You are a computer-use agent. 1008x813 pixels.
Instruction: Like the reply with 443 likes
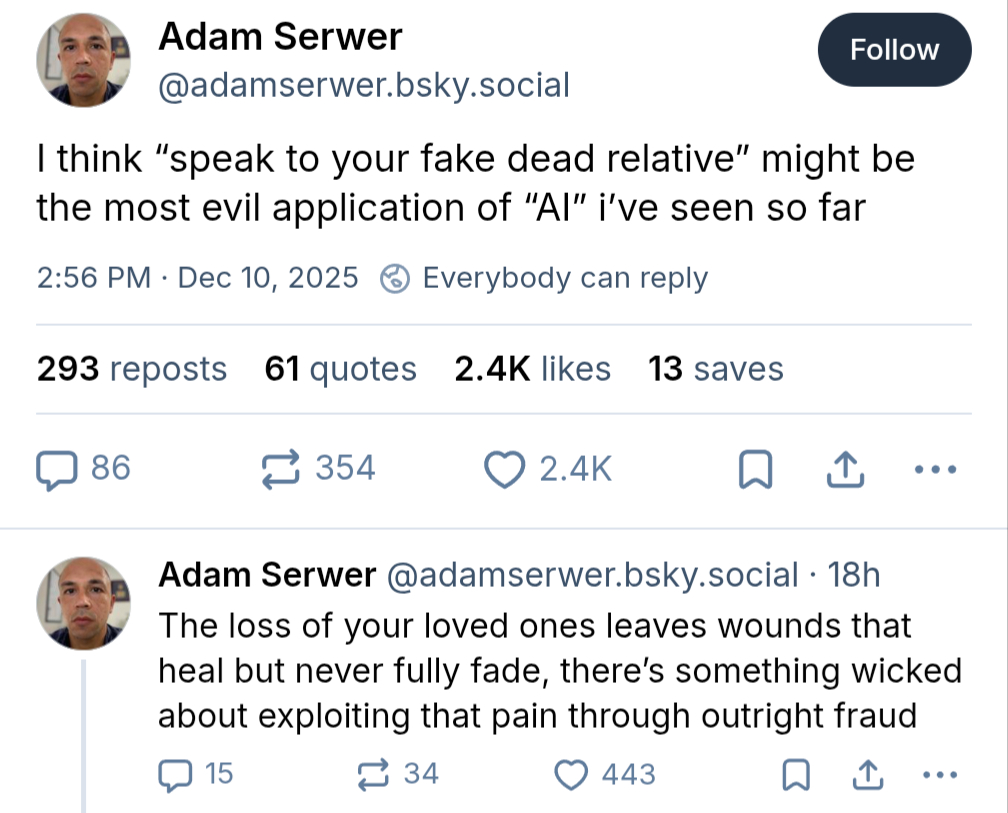[x=571, y=773]
